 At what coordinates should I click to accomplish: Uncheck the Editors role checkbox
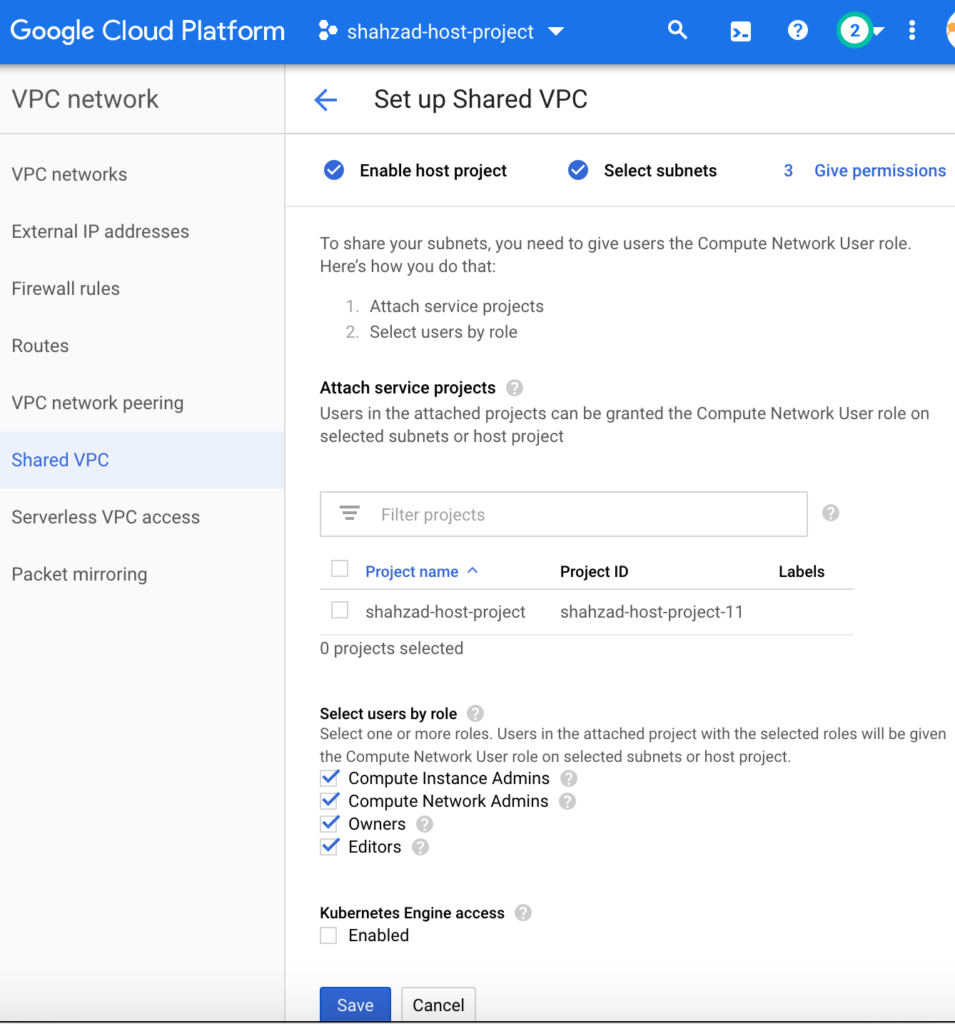(x=329, y=846)
